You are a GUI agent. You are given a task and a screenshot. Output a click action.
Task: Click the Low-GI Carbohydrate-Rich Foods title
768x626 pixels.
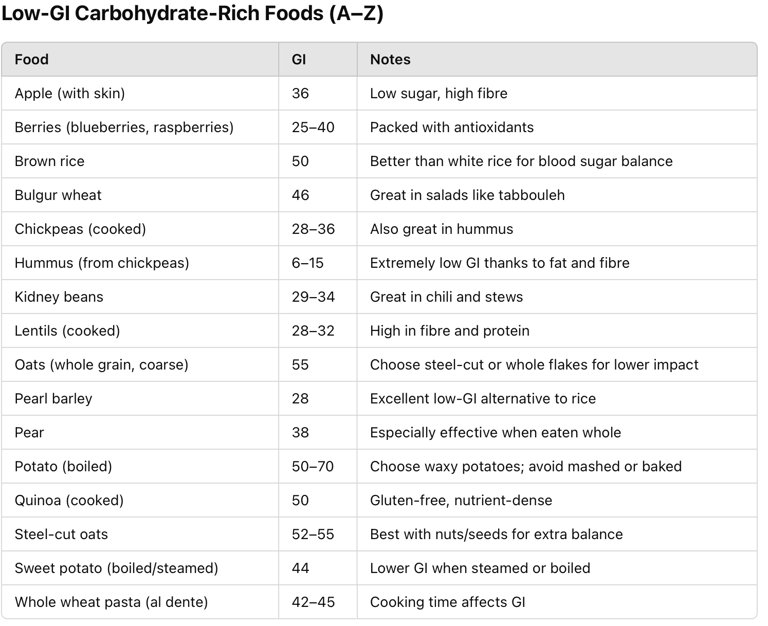pos(192,14)
